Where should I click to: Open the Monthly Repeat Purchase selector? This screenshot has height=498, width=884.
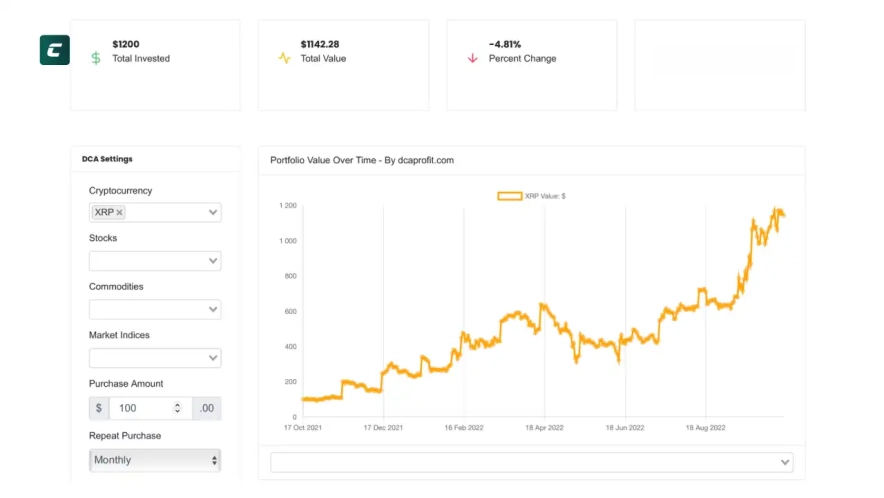pos(155,460)
